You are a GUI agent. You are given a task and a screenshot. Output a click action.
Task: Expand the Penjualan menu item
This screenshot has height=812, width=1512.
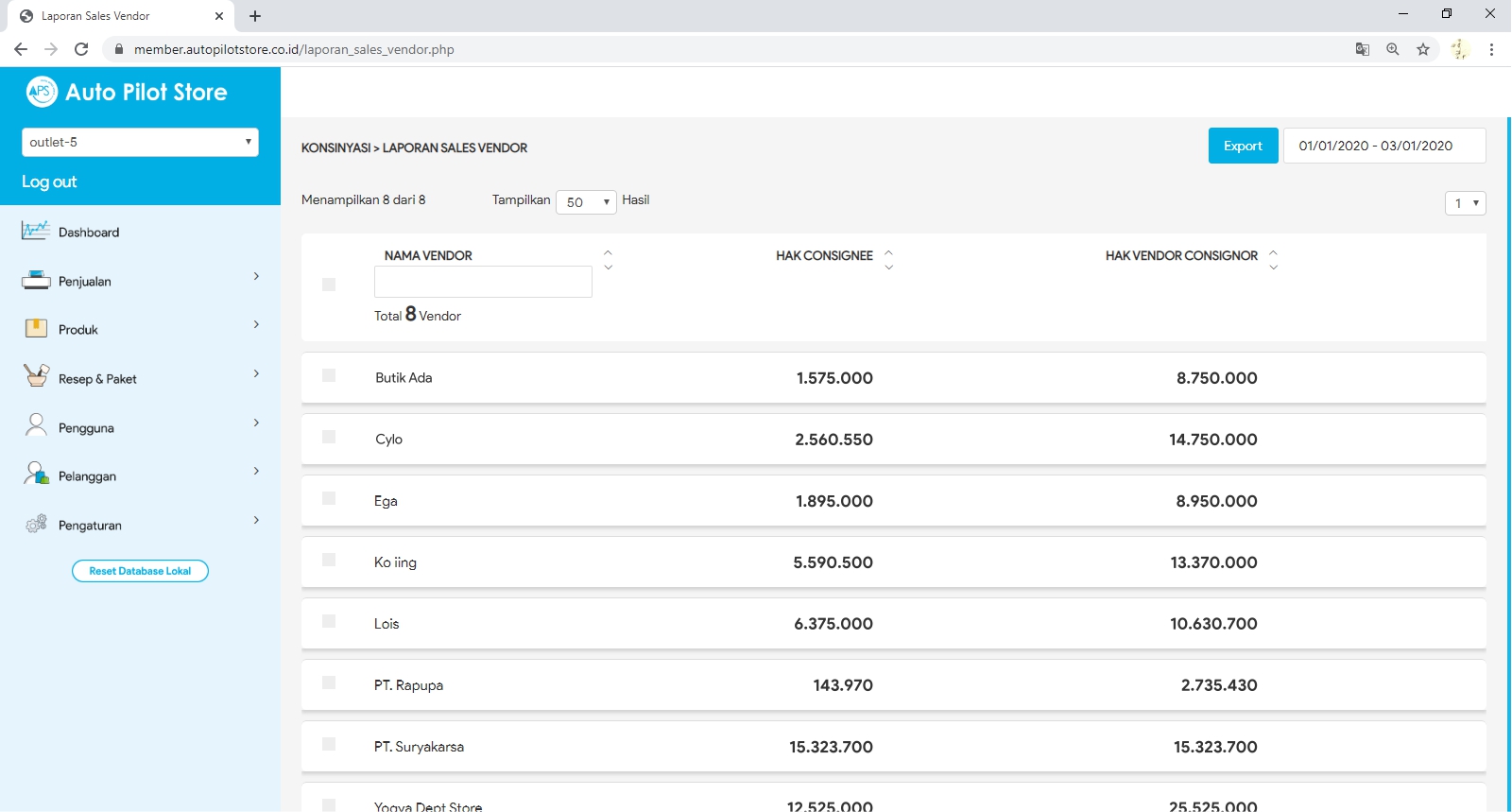click(140, 281)
